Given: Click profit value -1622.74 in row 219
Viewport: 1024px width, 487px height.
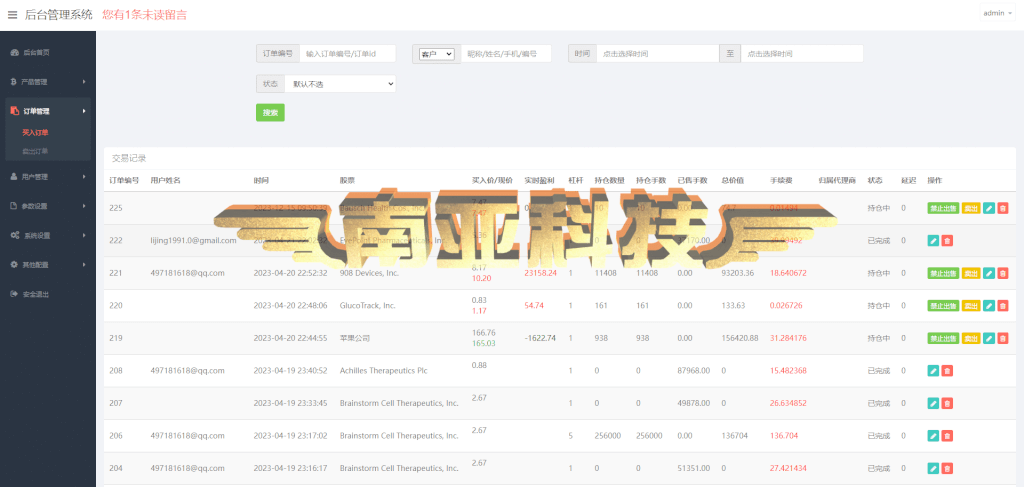Looking at the screenshot, I should pos(540,338).
